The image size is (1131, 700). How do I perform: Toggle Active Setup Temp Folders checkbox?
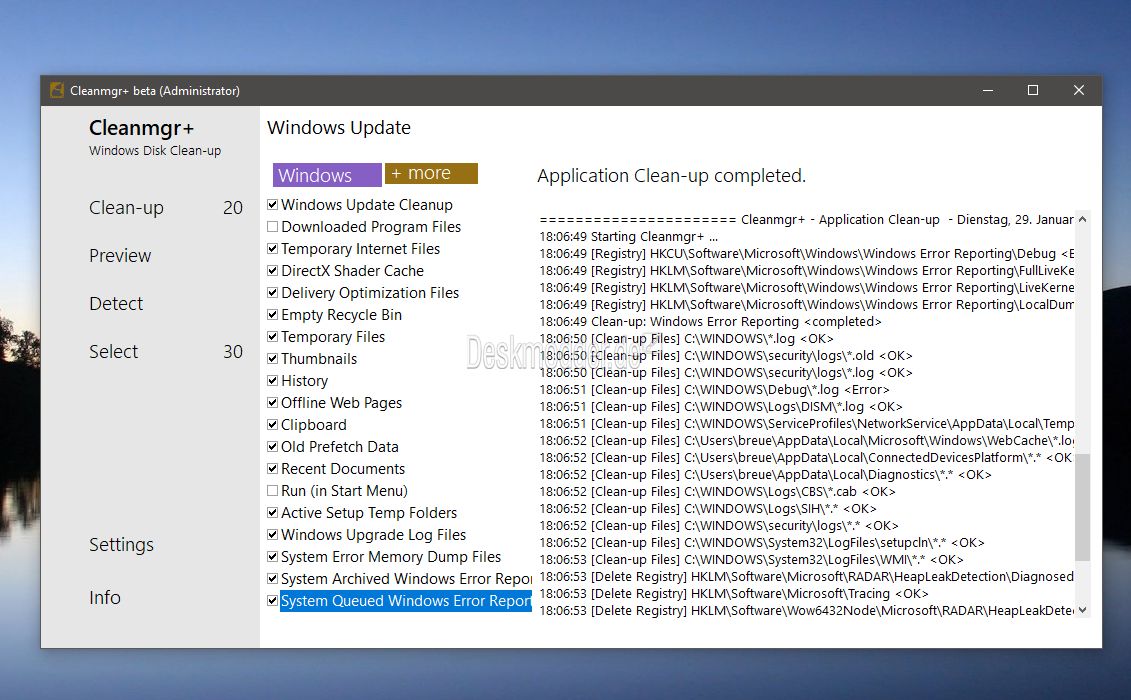tap(273, 513)
